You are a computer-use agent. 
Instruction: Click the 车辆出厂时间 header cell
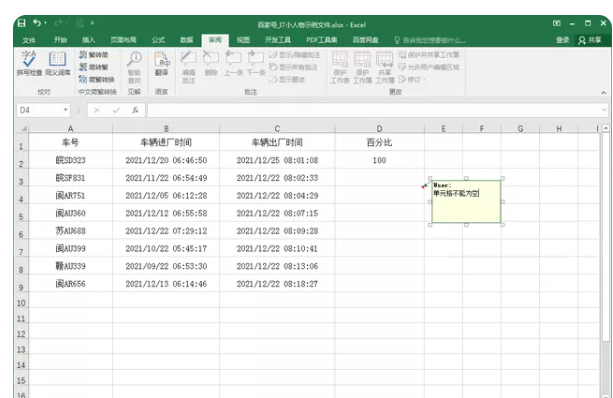tap(277, 142)
